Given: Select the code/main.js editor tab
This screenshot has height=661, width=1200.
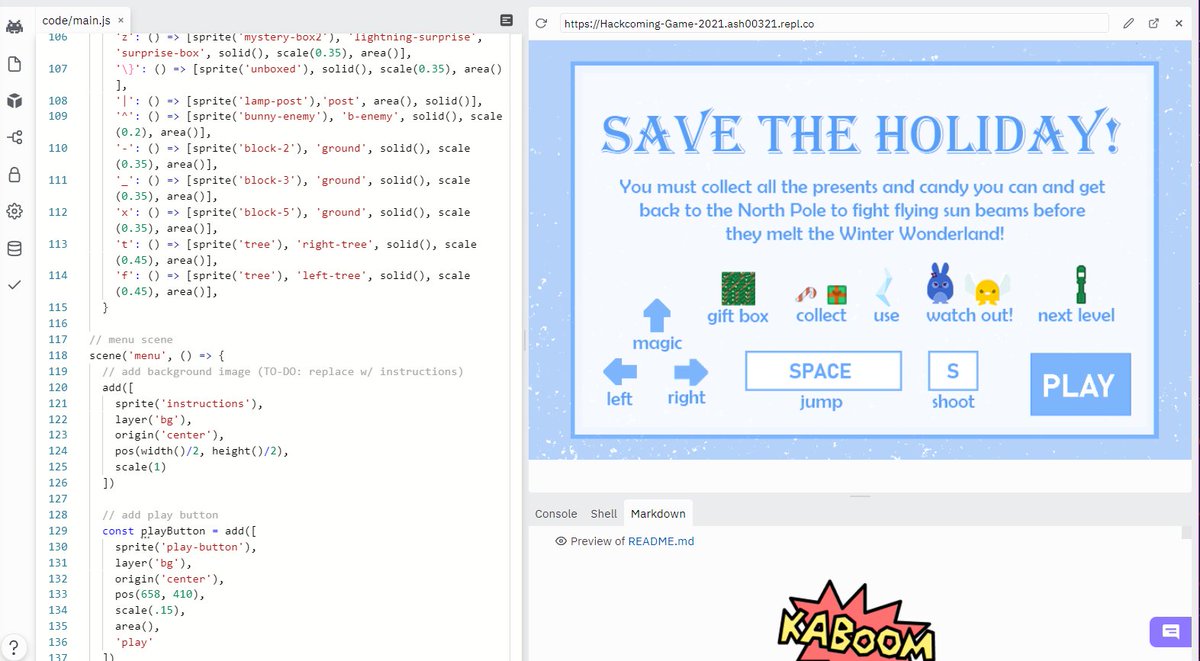Looking at the screenshot, I should click(x=84, y=19).
